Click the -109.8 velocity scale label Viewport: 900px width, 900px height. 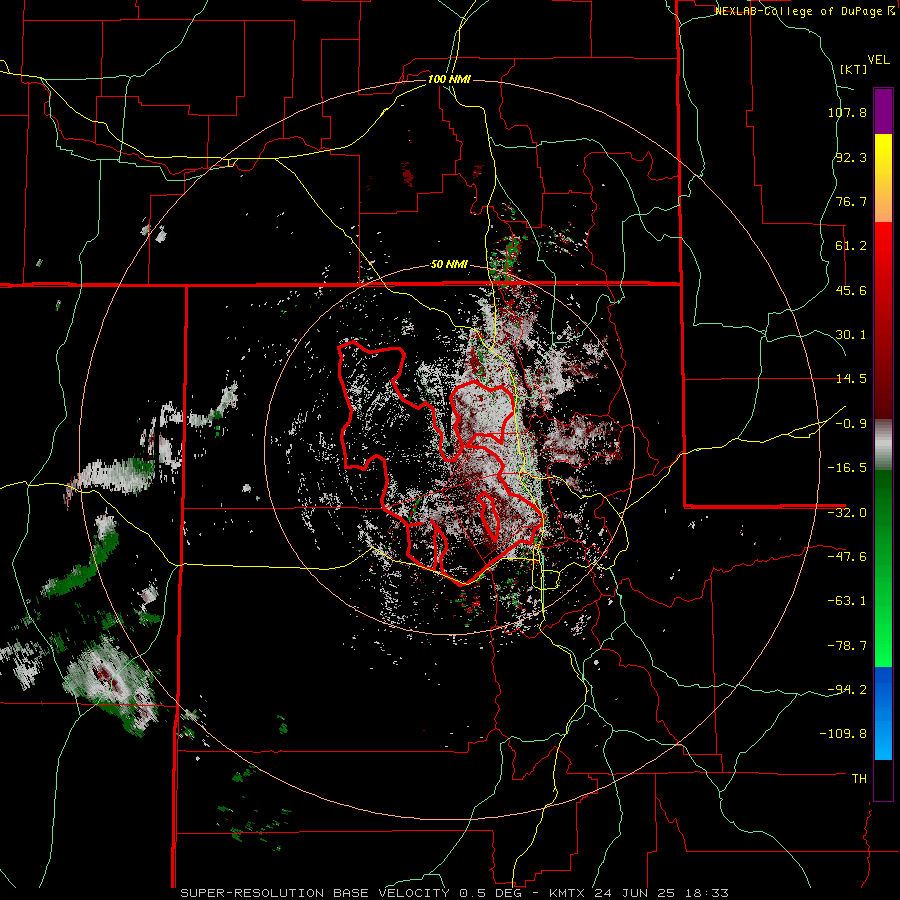pyautogui.click(x=844, y=734)
